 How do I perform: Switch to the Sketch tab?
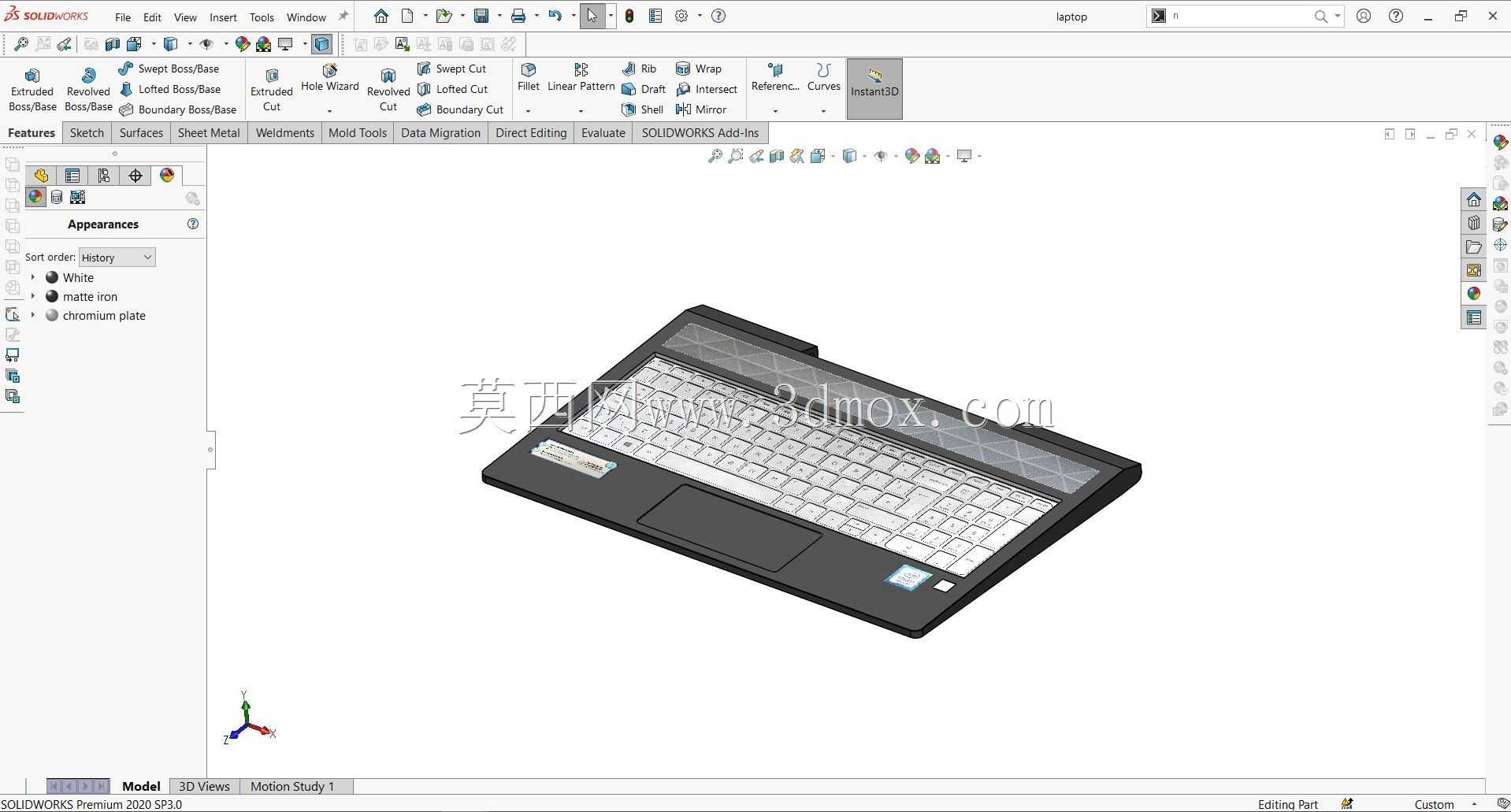[x=87, y=132]
